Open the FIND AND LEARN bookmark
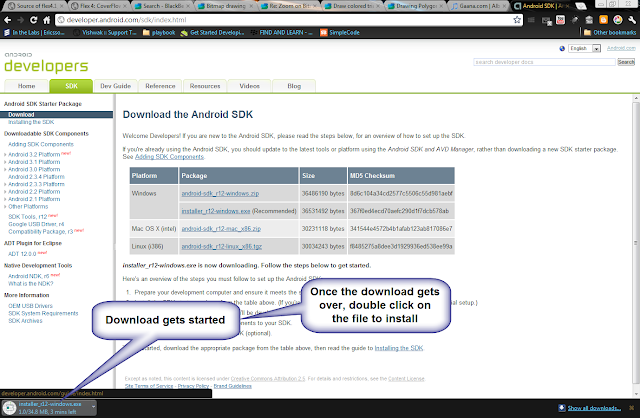 tap(282, 32)
